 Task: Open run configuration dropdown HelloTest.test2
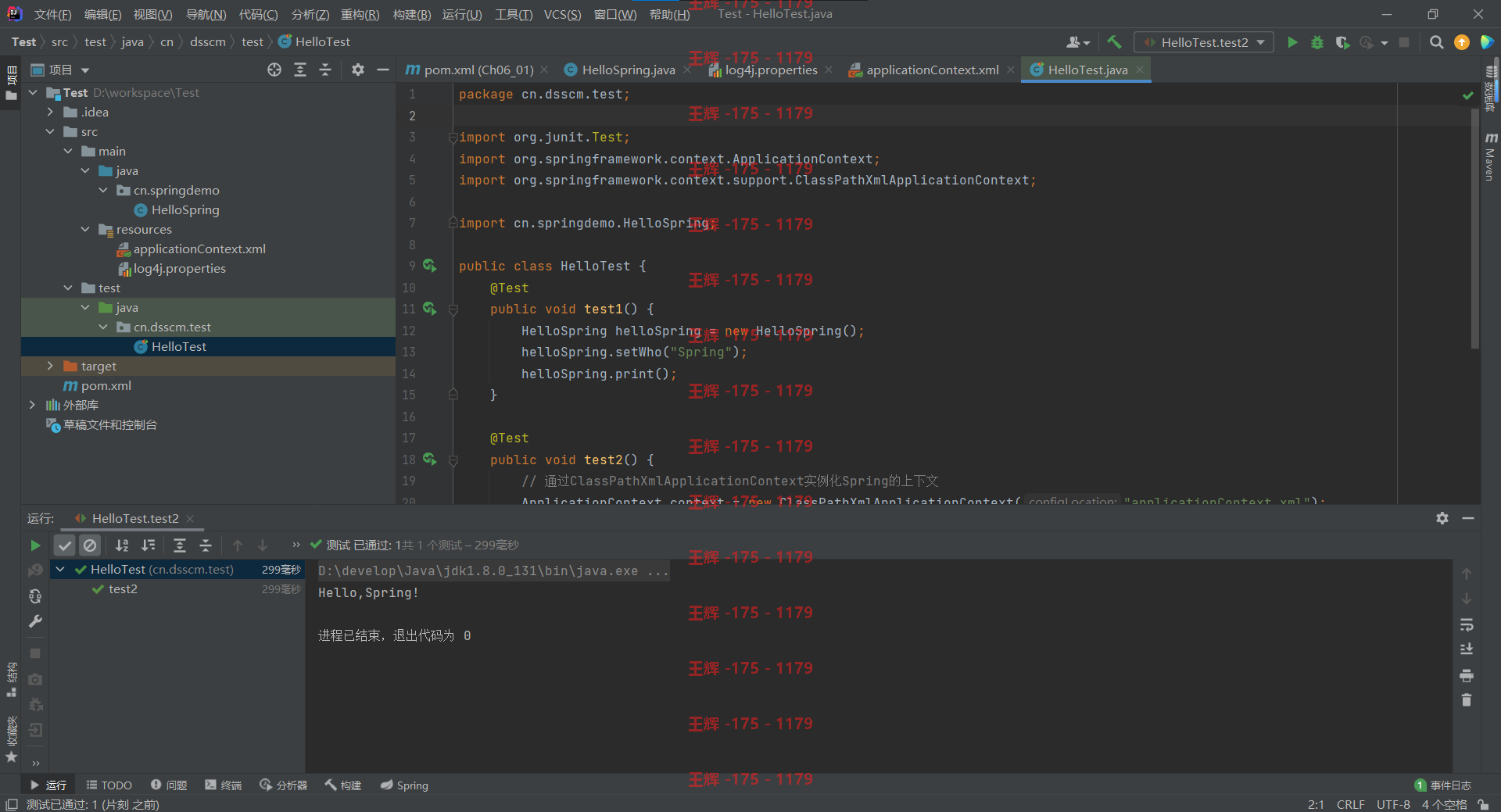(x=1204, y=42)
